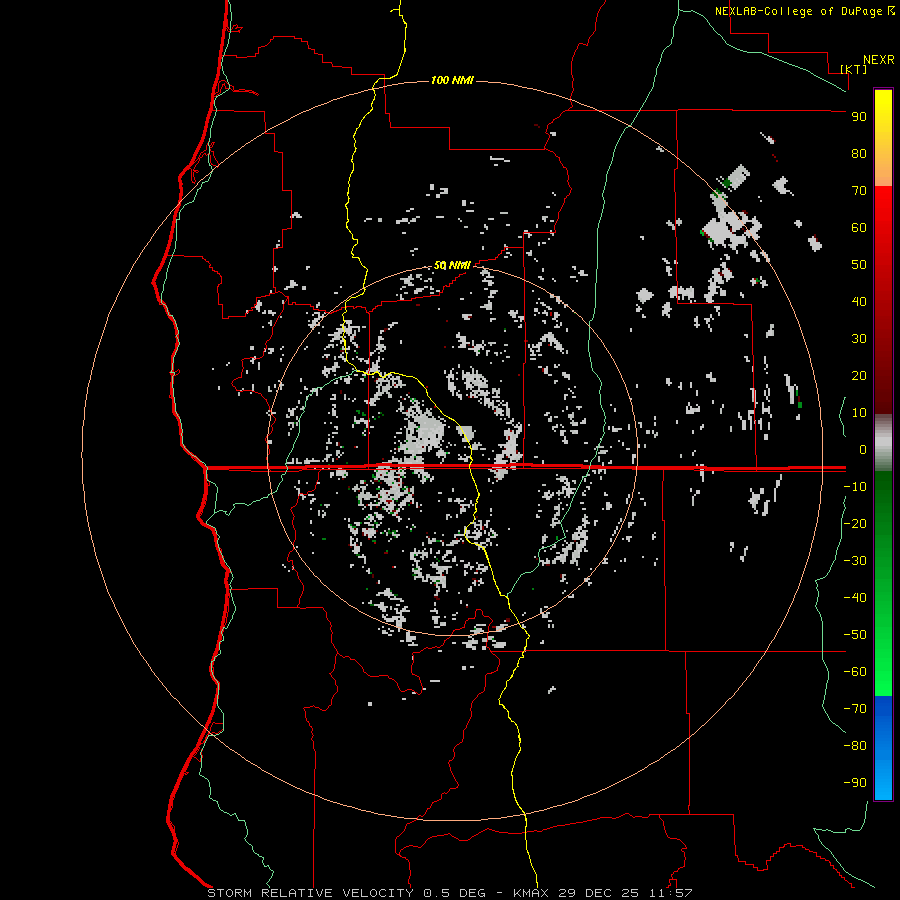The image size is (900, 900).
Task: Click the 80 value on the velocity scale
Action: coord(859,153)
